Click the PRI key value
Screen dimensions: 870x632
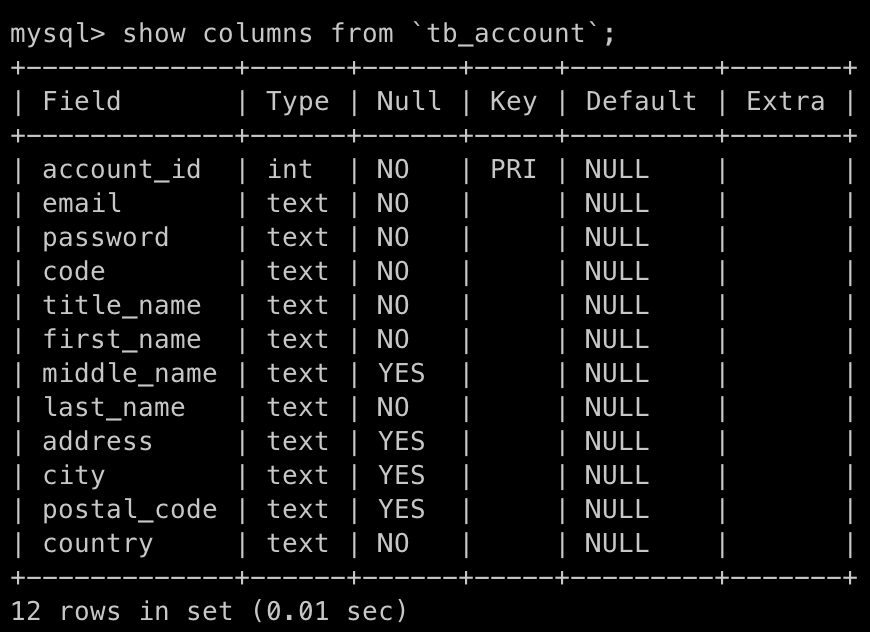[513, 169]
